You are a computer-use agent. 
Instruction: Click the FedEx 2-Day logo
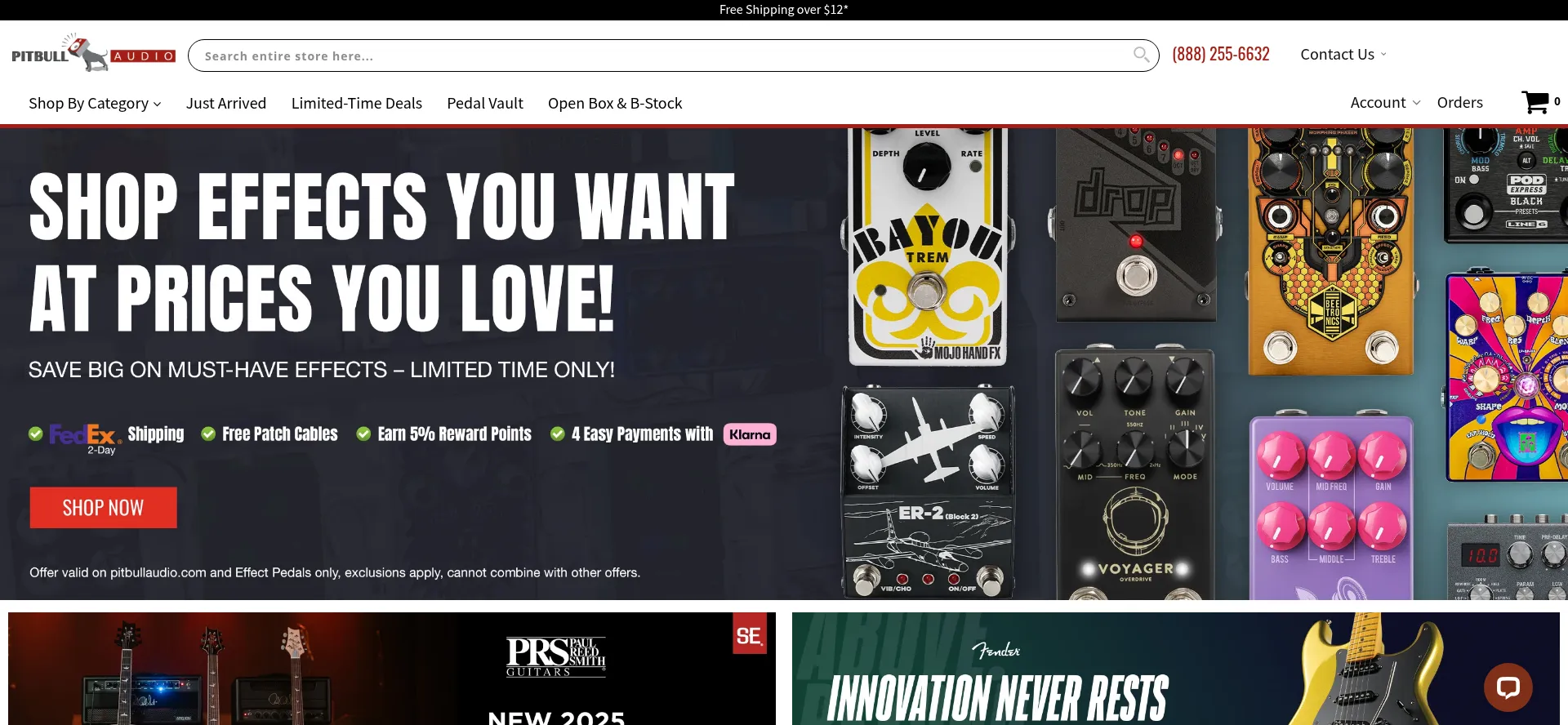click(85, 438)
